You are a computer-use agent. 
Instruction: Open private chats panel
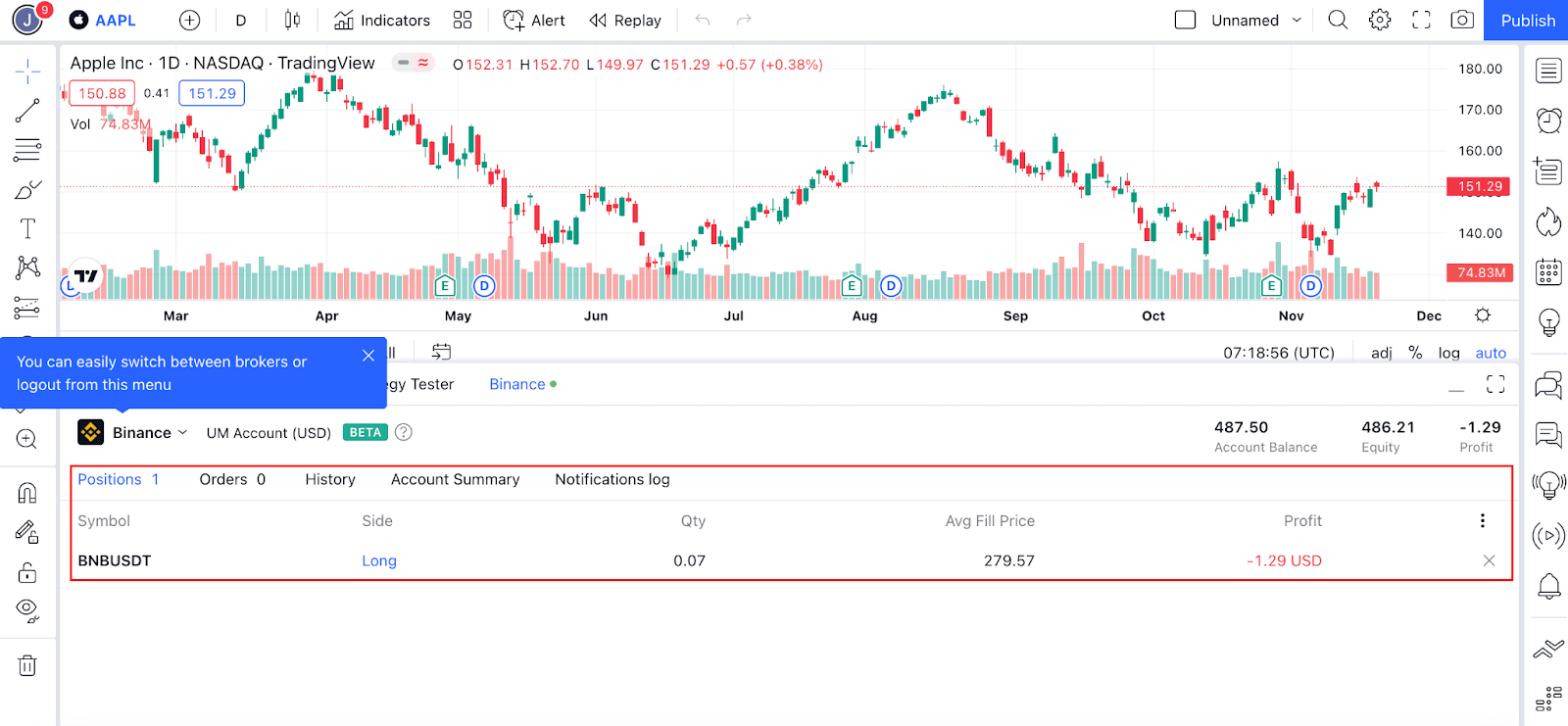pos(1548,434)
